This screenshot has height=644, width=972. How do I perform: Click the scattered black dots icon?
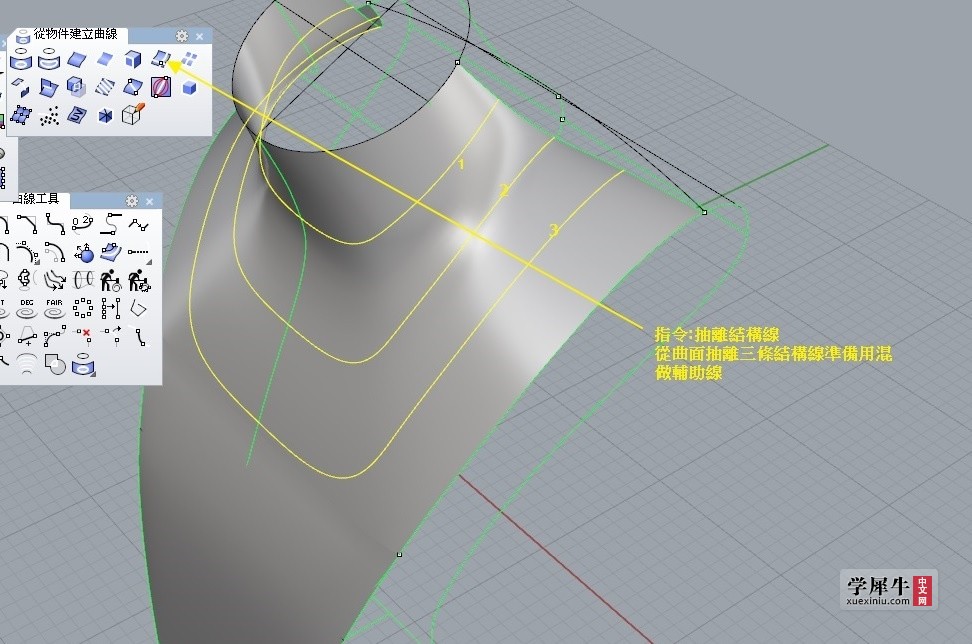(49, 116)
